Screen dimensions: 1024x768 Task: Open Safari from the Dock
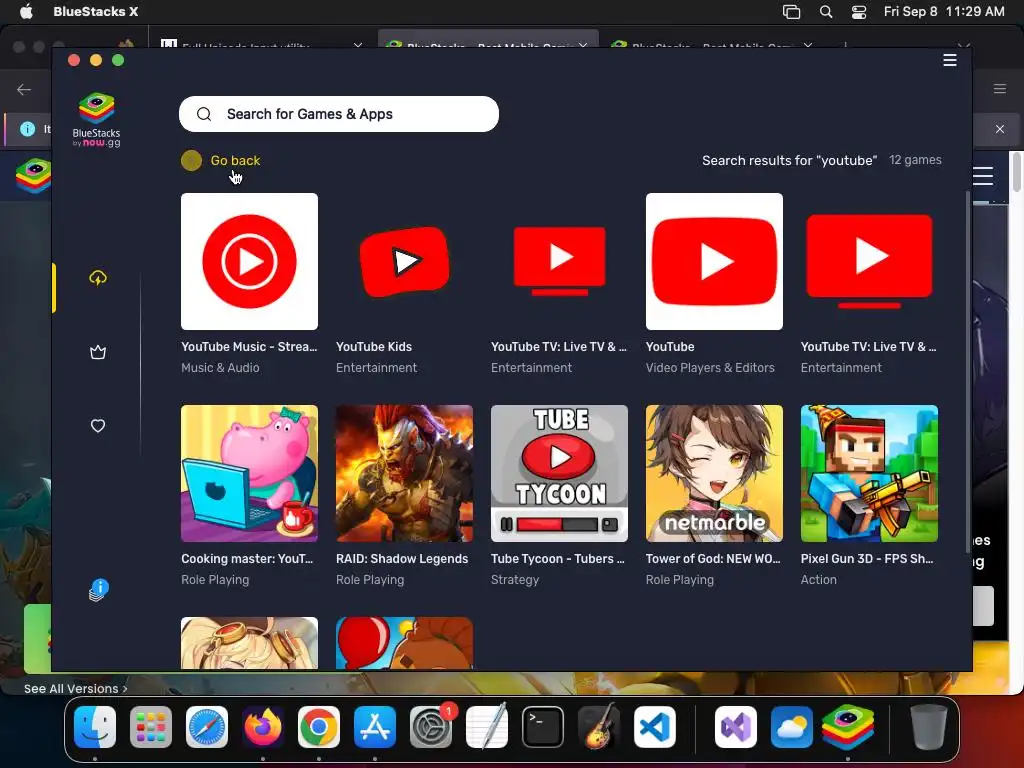coord(207,727)
